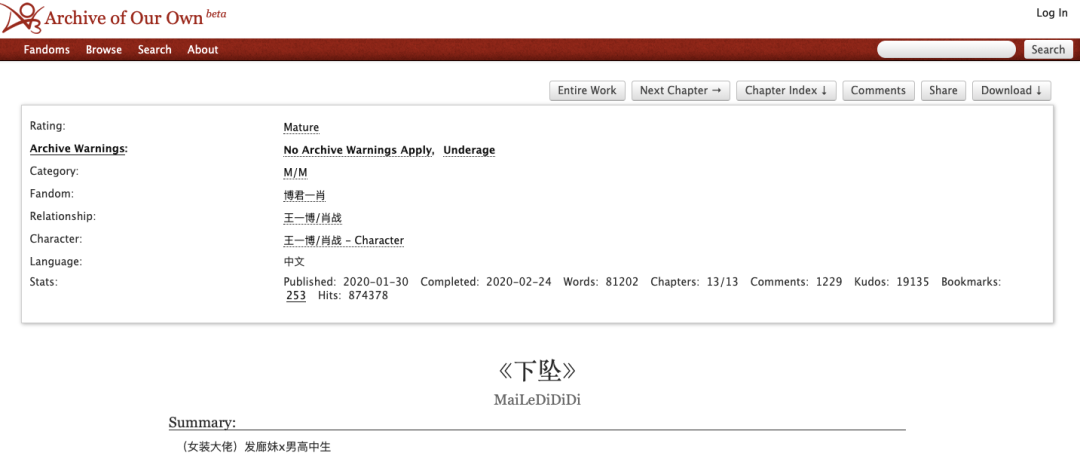Click the Language value 中文
The height and width of the screenshot is (468, 1080).
[294, 262]
